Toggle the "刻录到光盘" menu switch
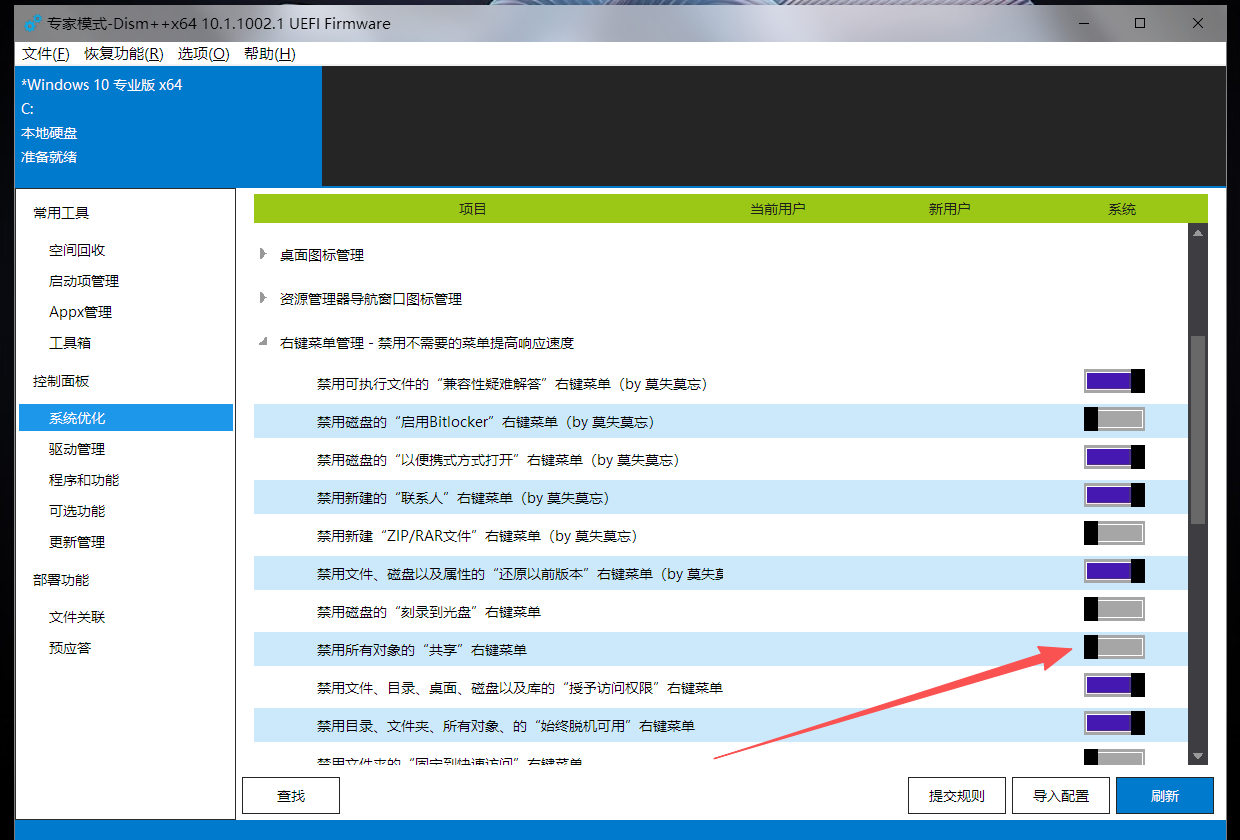The width and height of the screenshot is (1240, 840). coord(1114,609)
